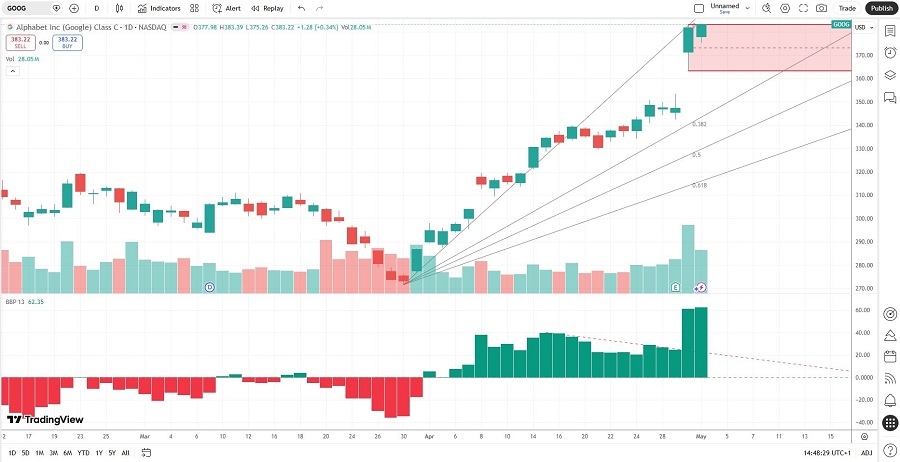900x462 pixels.
Task: Select the 0.382 Fibonacci fan level label
Action: coord(699,124)
